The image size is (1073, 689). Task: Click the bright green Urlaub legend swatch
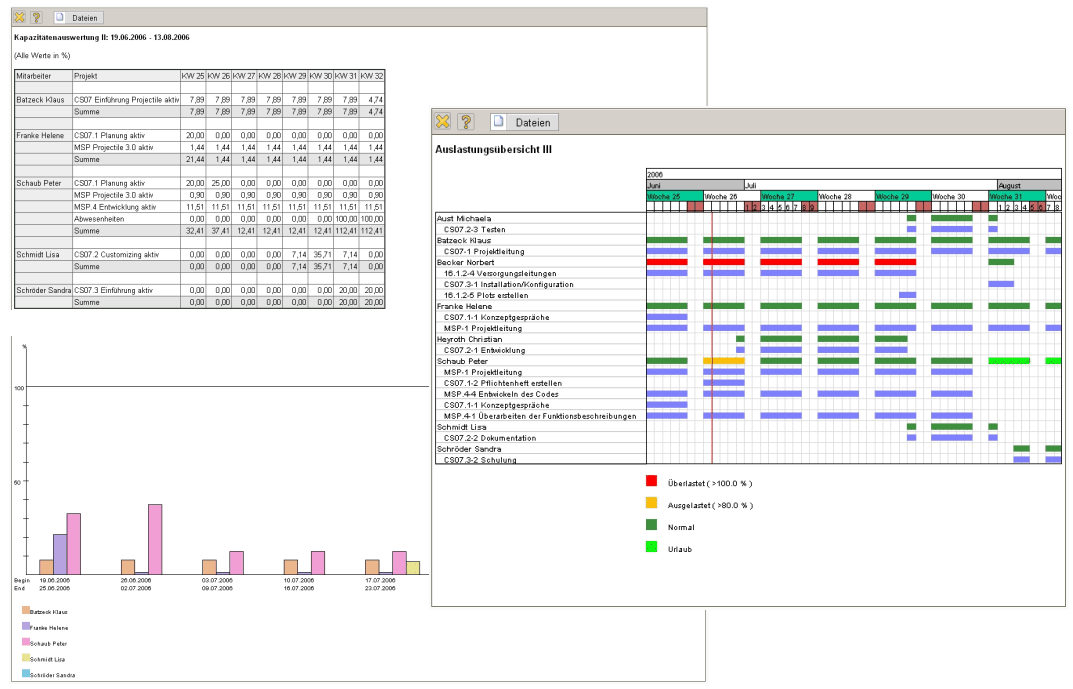pos(652,547)
